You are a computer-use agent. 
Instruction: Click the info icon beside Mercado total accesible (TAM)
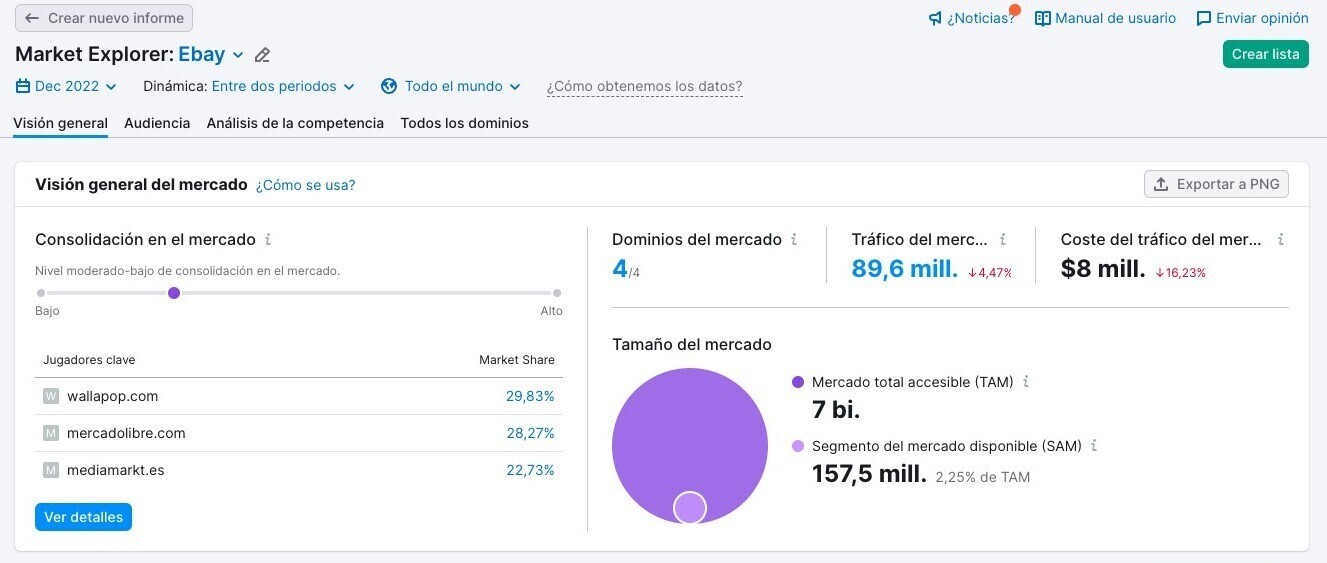(x=1026, y=382)
